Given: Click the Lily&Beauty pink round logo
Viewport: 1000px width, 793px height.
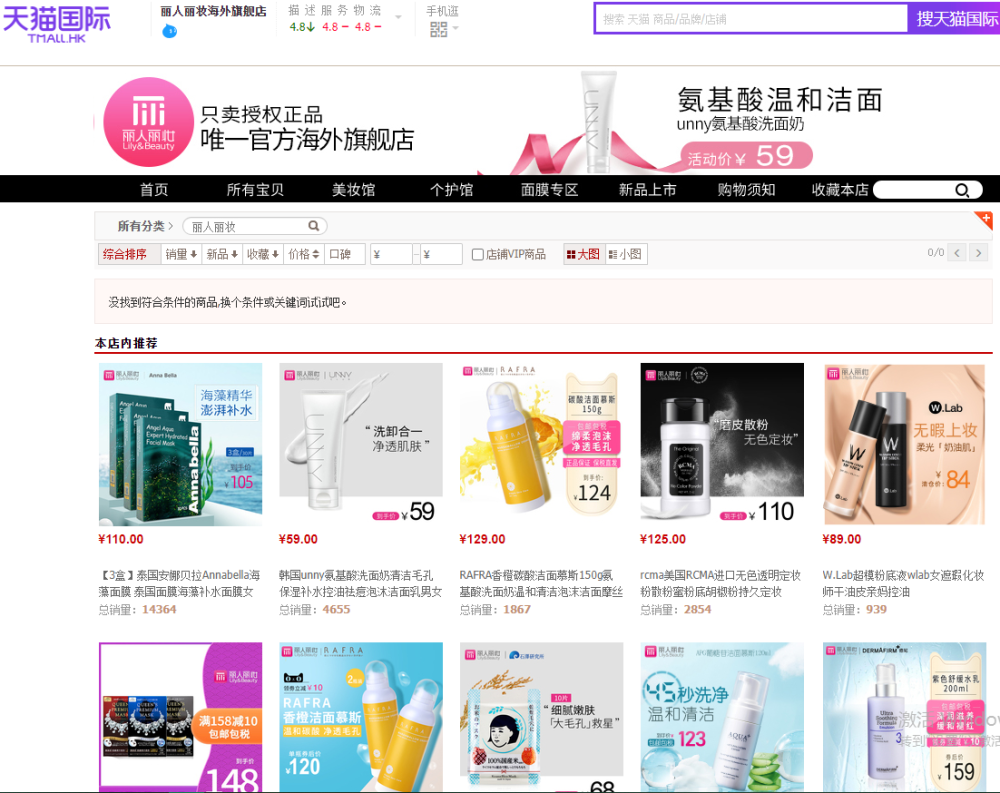Looking at the screenshot, I should coord(149,122).
